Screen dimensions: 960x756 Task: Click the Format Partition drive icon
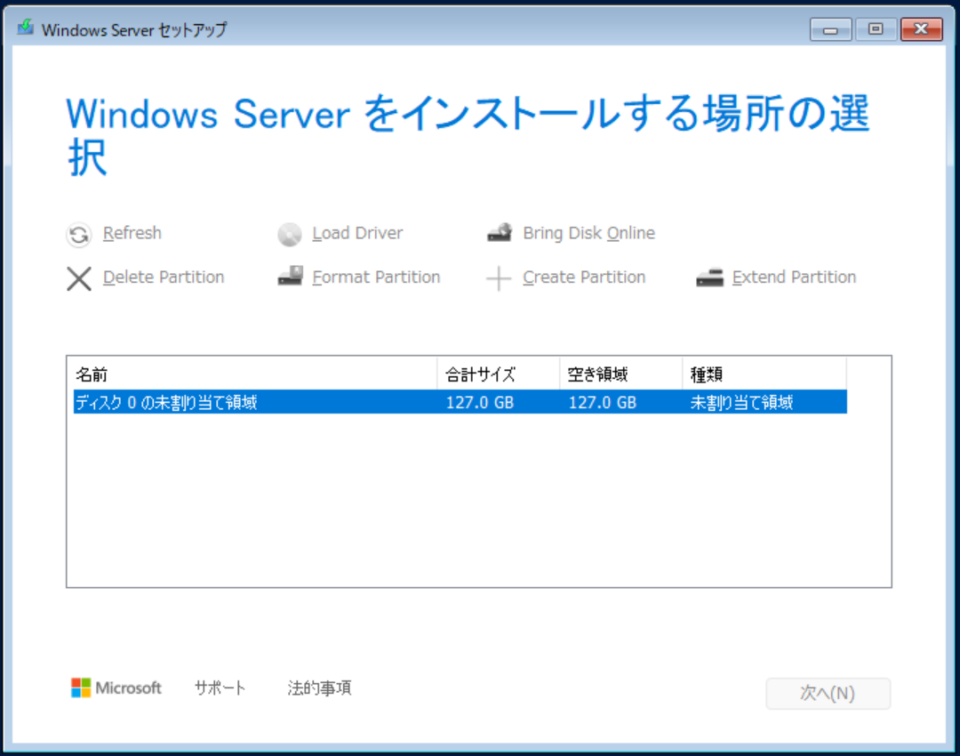click(290, 277)
